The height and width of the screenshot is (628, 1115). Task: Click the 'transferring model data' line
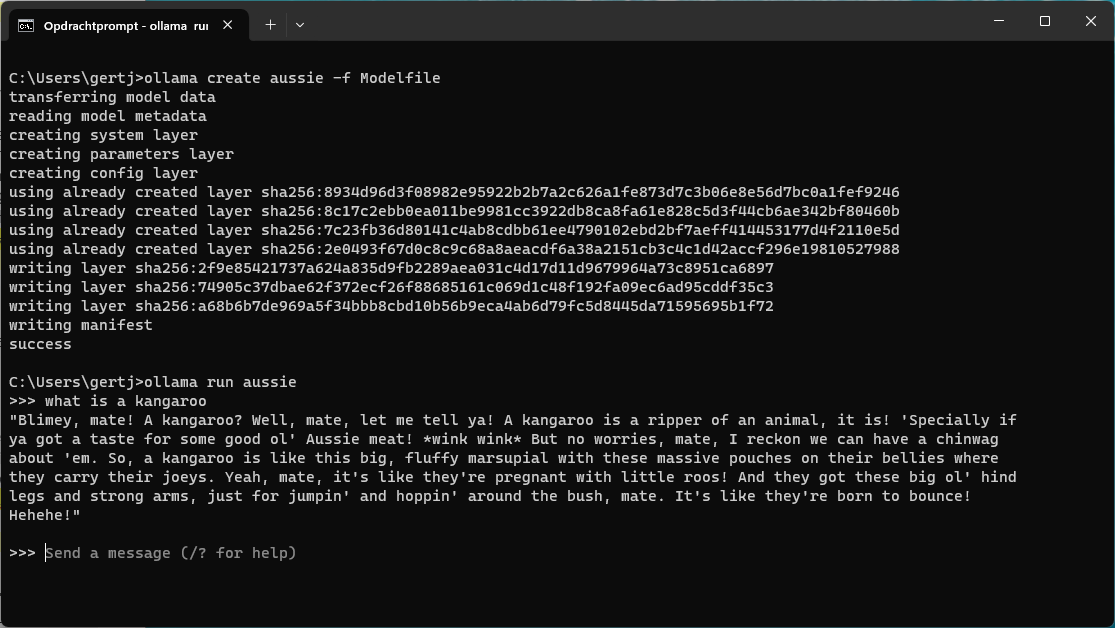tap(112, 97)
